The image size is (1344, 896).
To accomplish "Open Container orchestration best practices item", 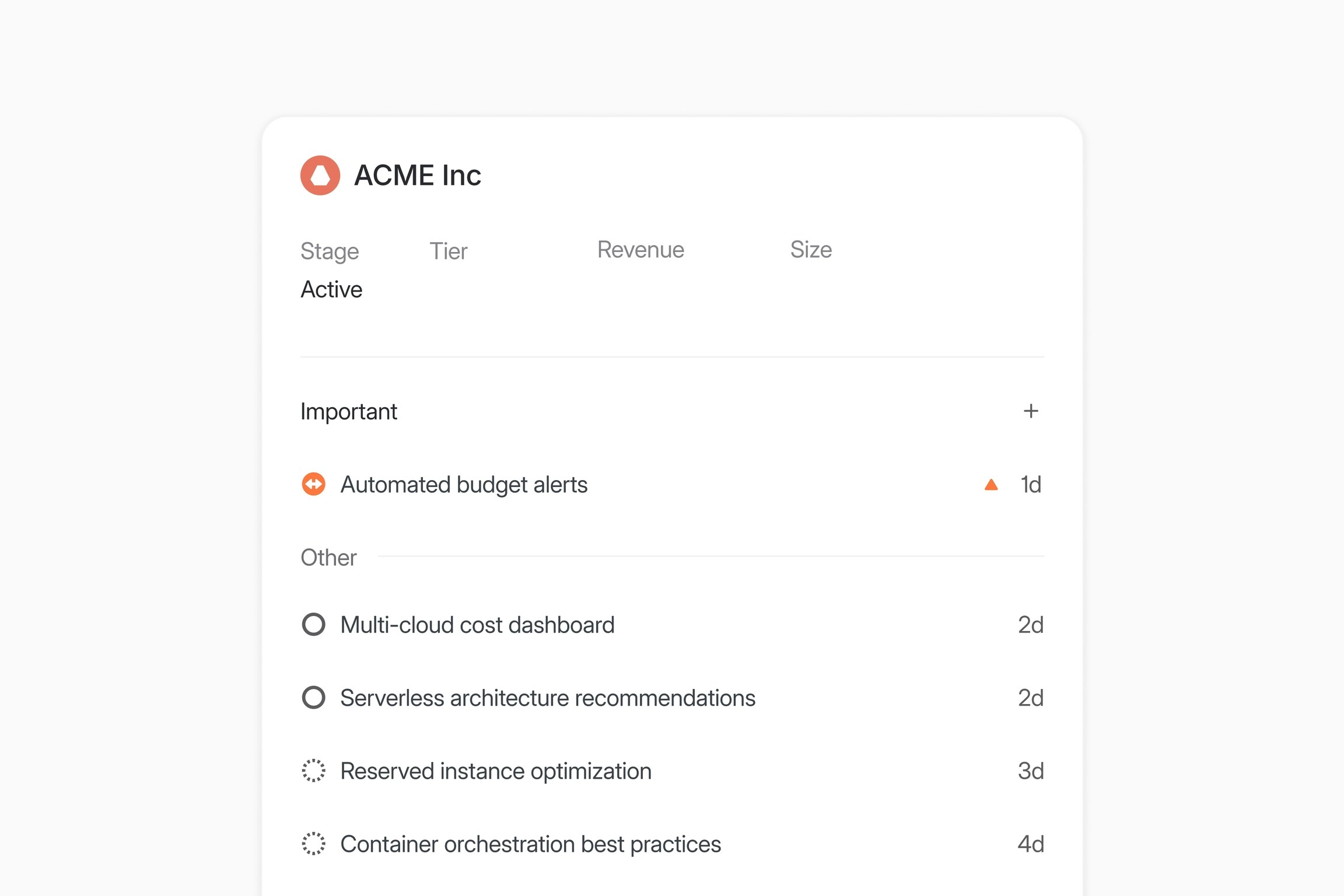I will tap(530, 843).
